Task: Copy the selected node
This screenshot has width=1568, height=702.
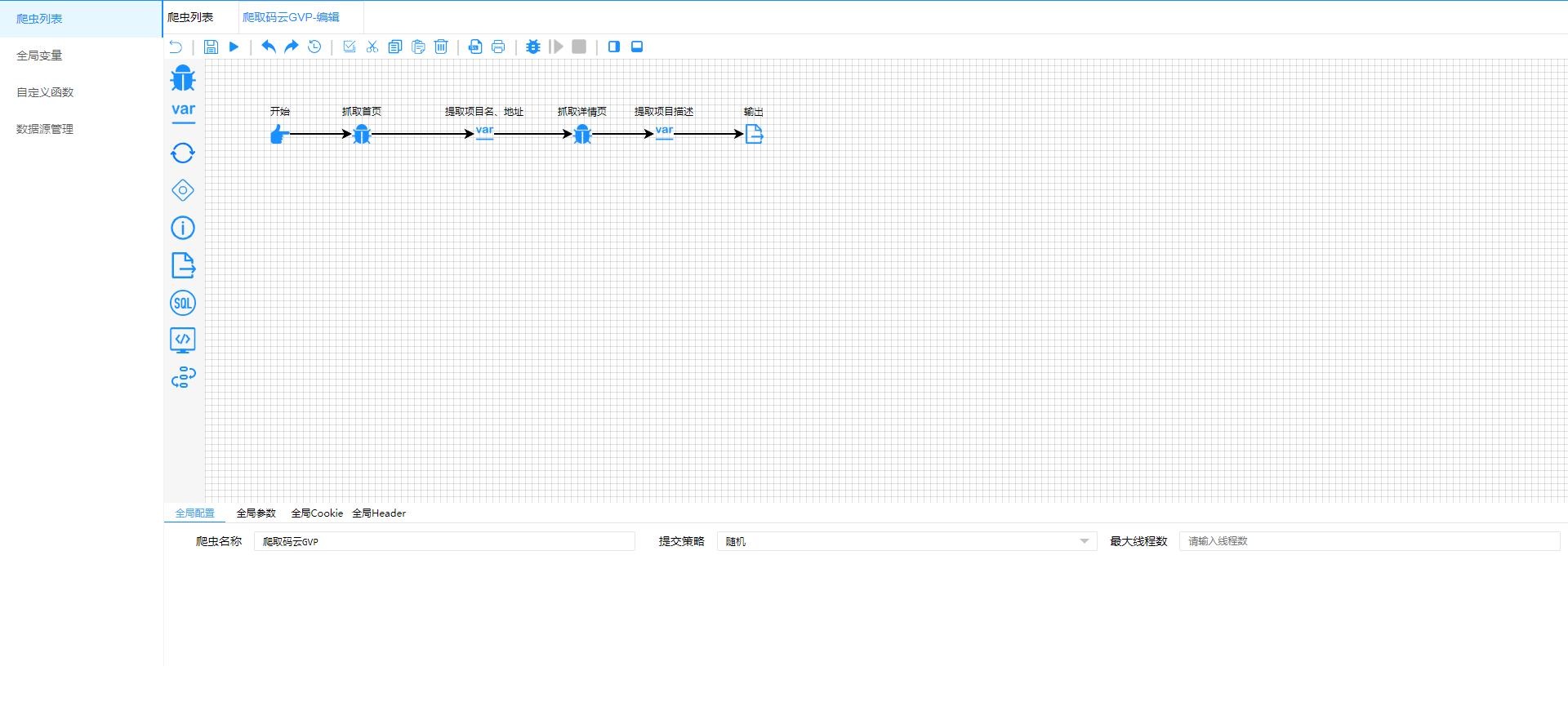Action: pos(395,47)
